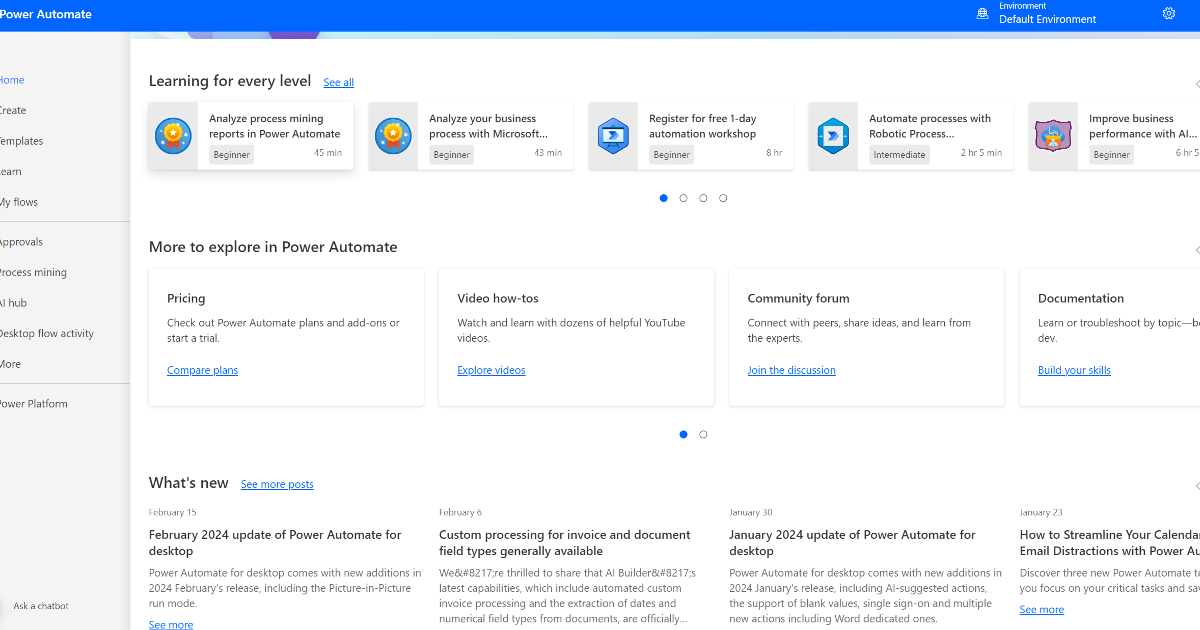The height and width of the screenshot is (630, 1200).
Task: Select the second dot of the learning carousel
Action: tap(683, 198)
